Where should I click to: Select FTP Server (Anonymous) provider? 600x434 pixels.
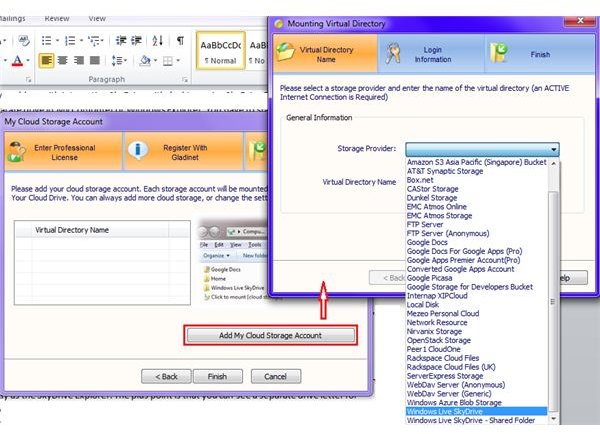coord(476,233)
